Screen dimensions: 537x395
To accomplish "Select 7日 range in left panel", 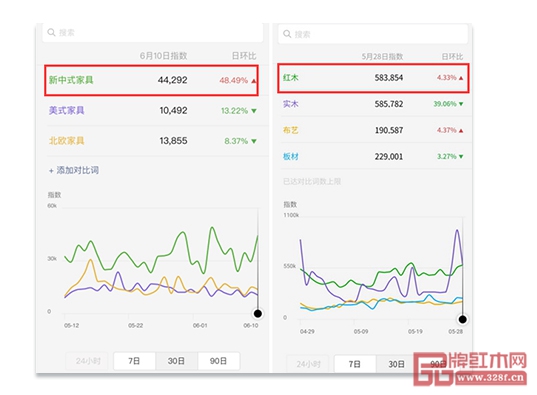I will click(134, 361).
